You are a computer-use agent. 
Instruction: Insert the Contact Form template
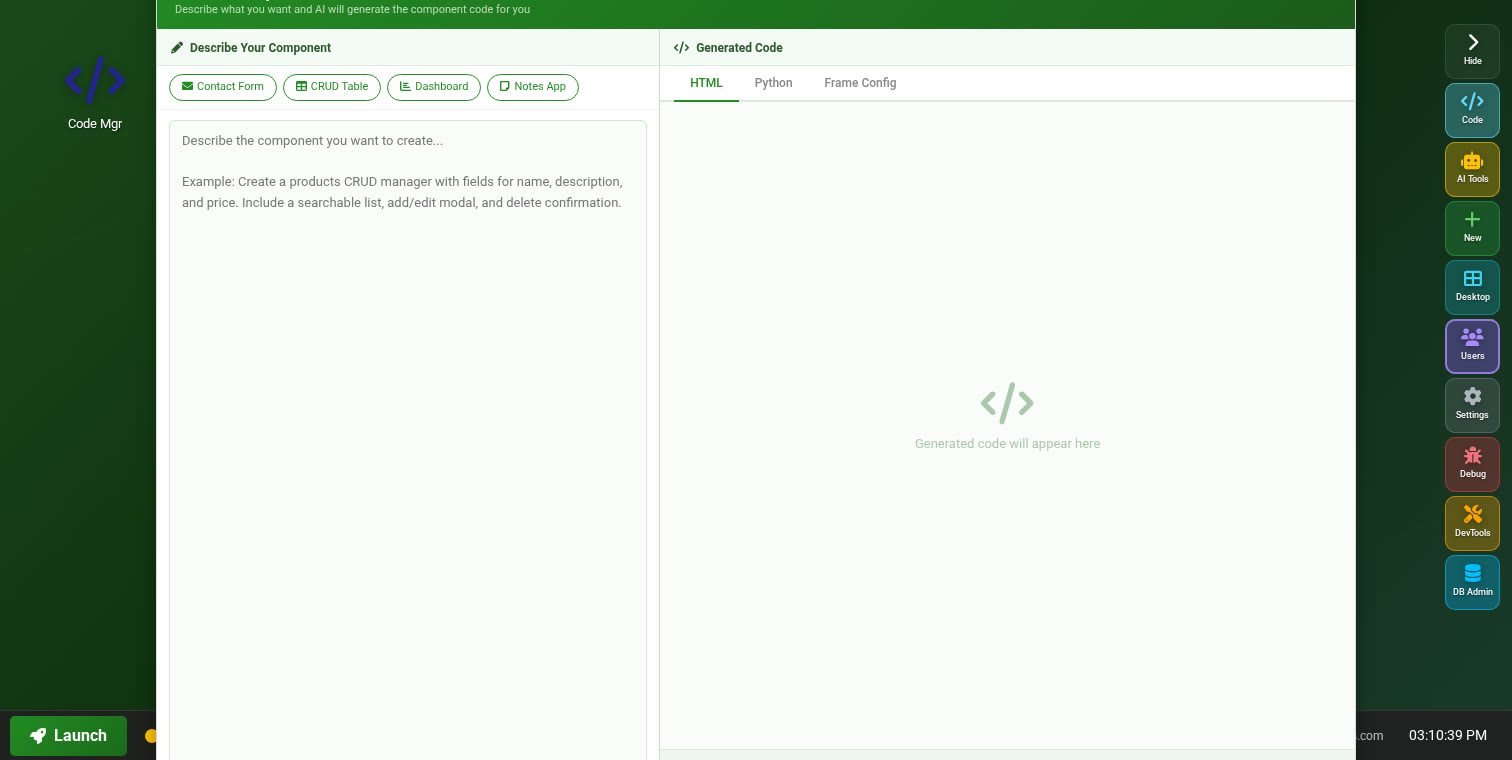click(x=222, y=87)
